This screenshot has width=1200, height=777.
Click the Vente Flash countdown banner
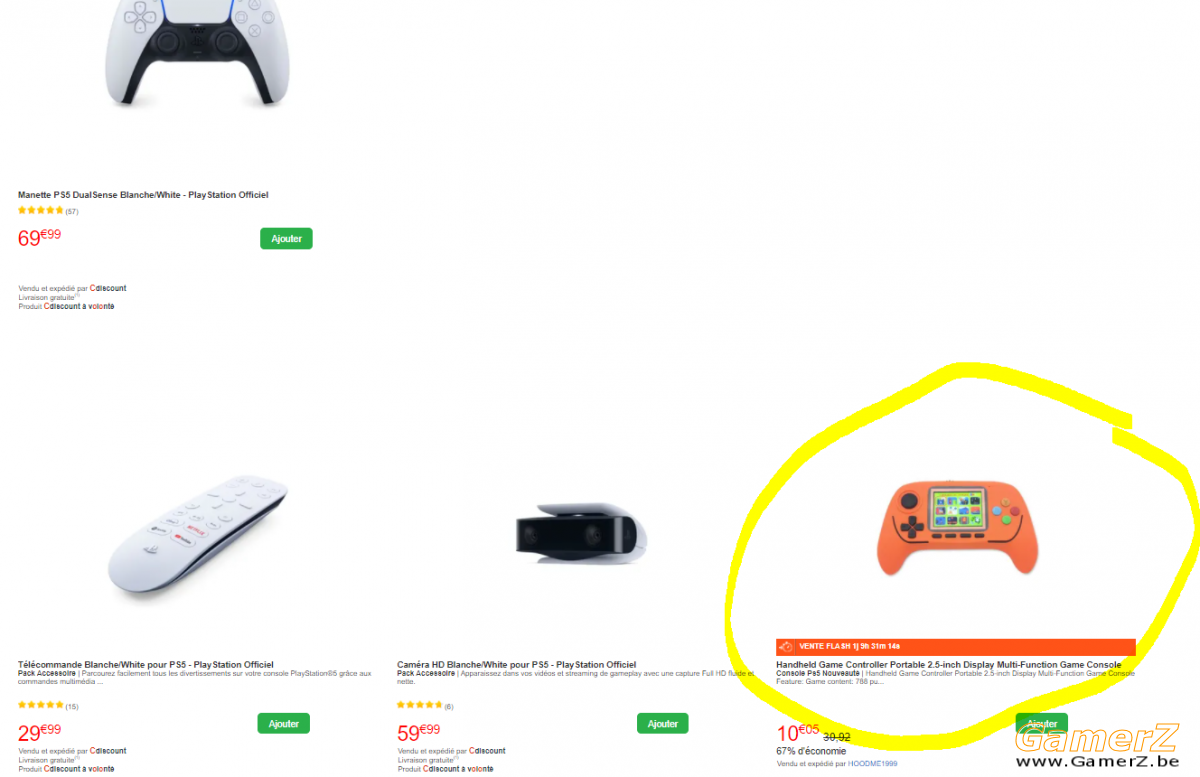[x=956, y=647]
